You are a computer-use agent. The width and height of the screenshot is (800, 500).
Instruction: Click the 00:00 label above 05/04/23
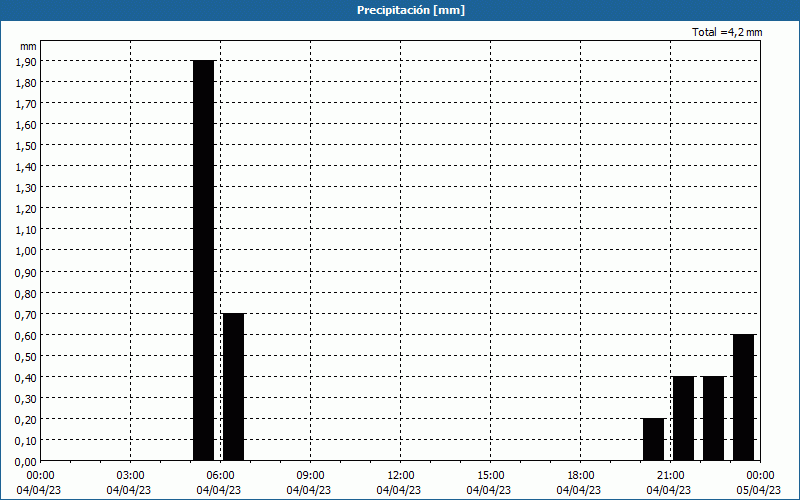pyautogui.click(x=760, y=476)
